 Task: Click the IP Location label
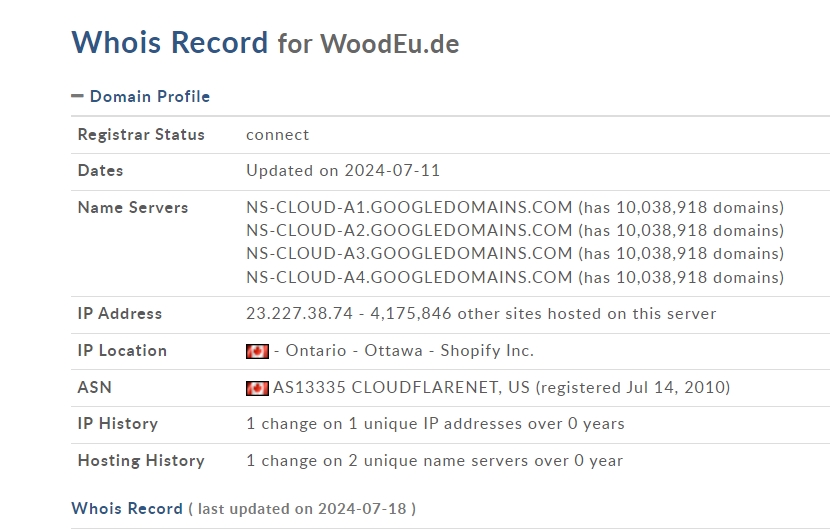(122, 351)
